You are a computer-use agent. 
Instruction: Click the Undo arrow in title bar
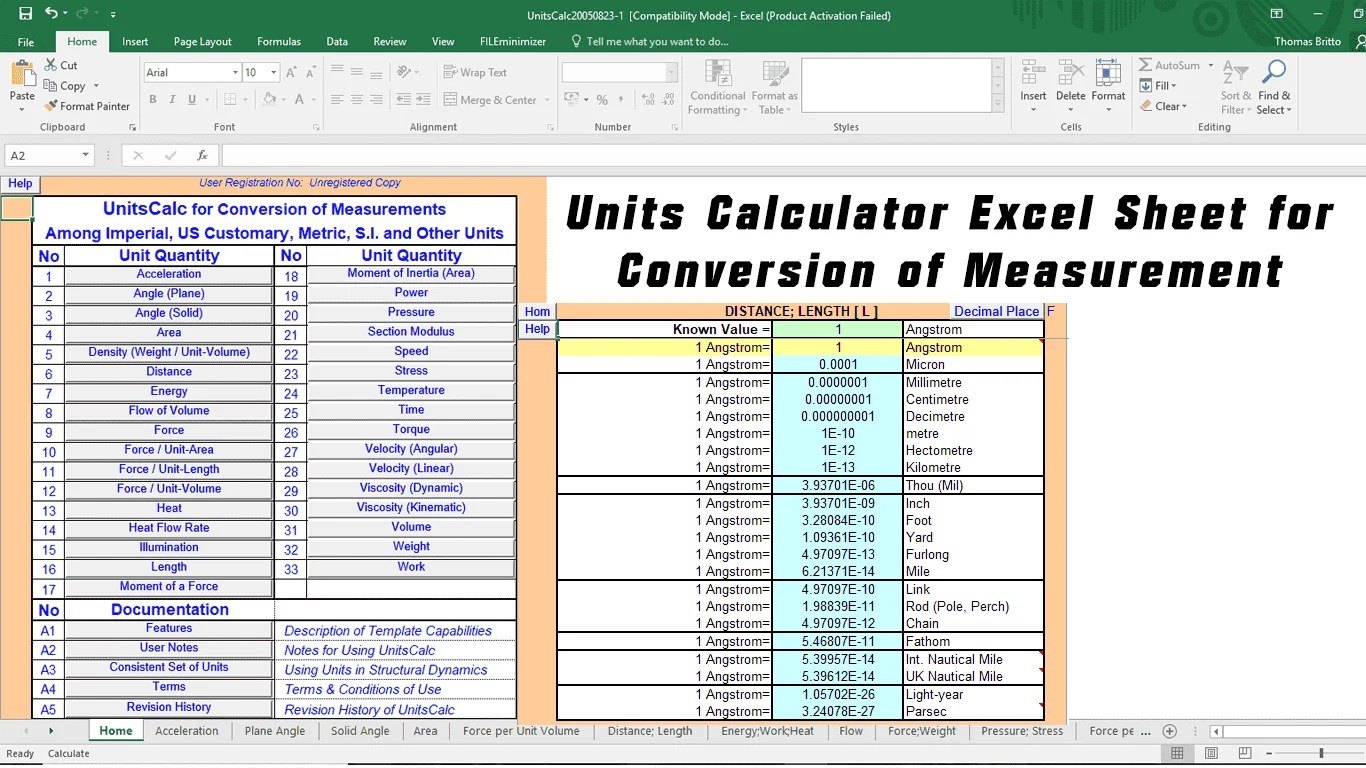51,14
